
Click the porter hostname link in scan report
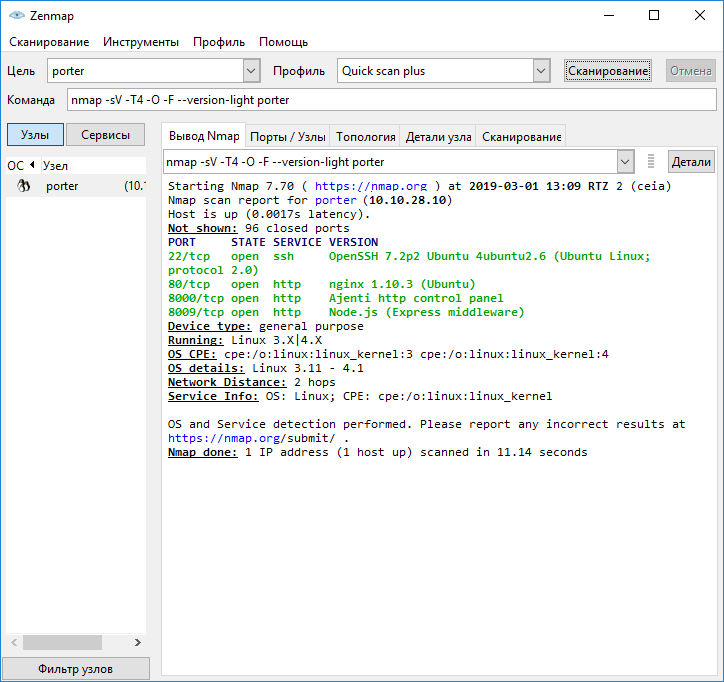coord(336,200)
